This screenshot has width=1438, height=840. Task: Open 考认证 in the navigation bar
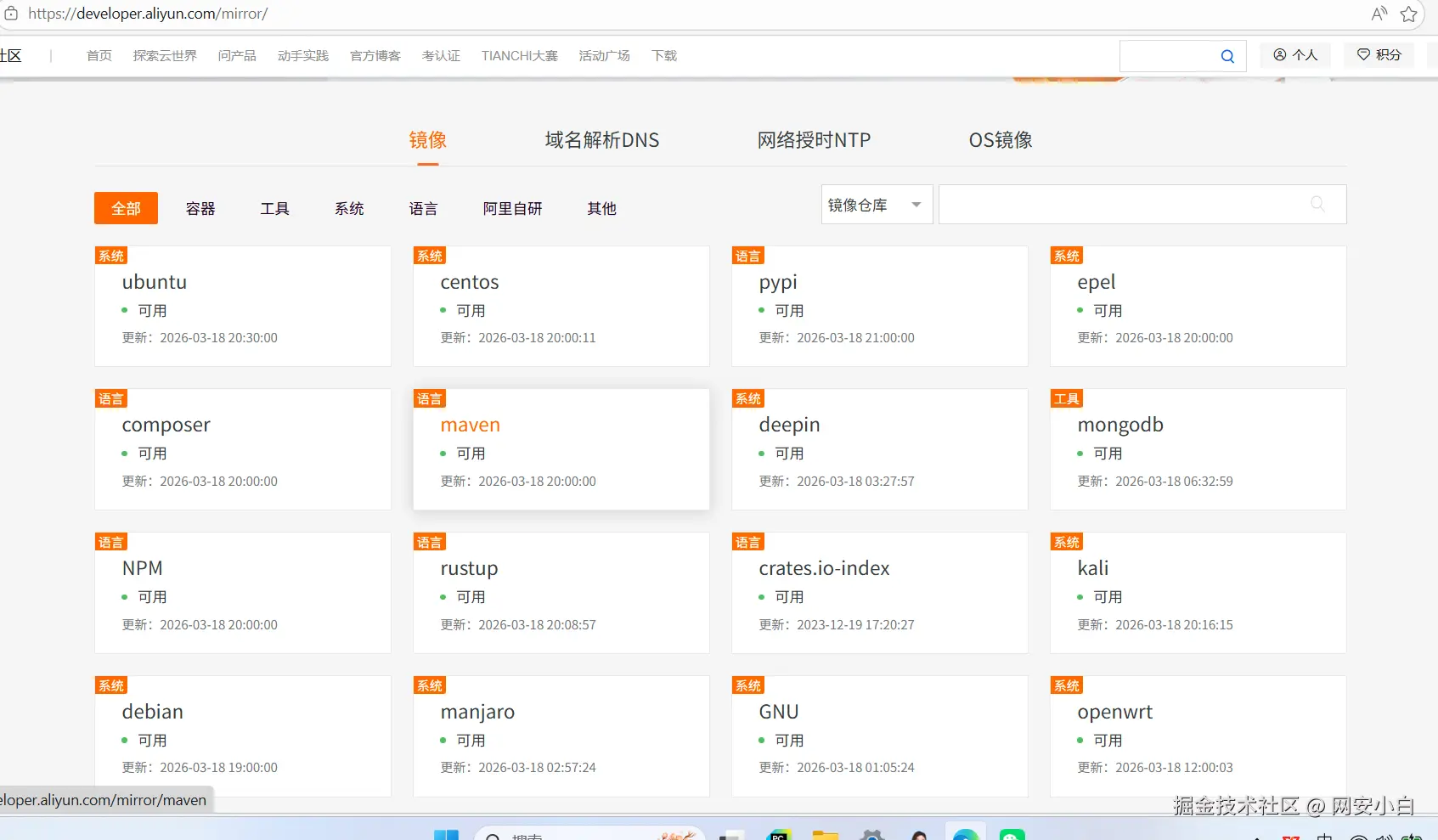pos(441,56)
